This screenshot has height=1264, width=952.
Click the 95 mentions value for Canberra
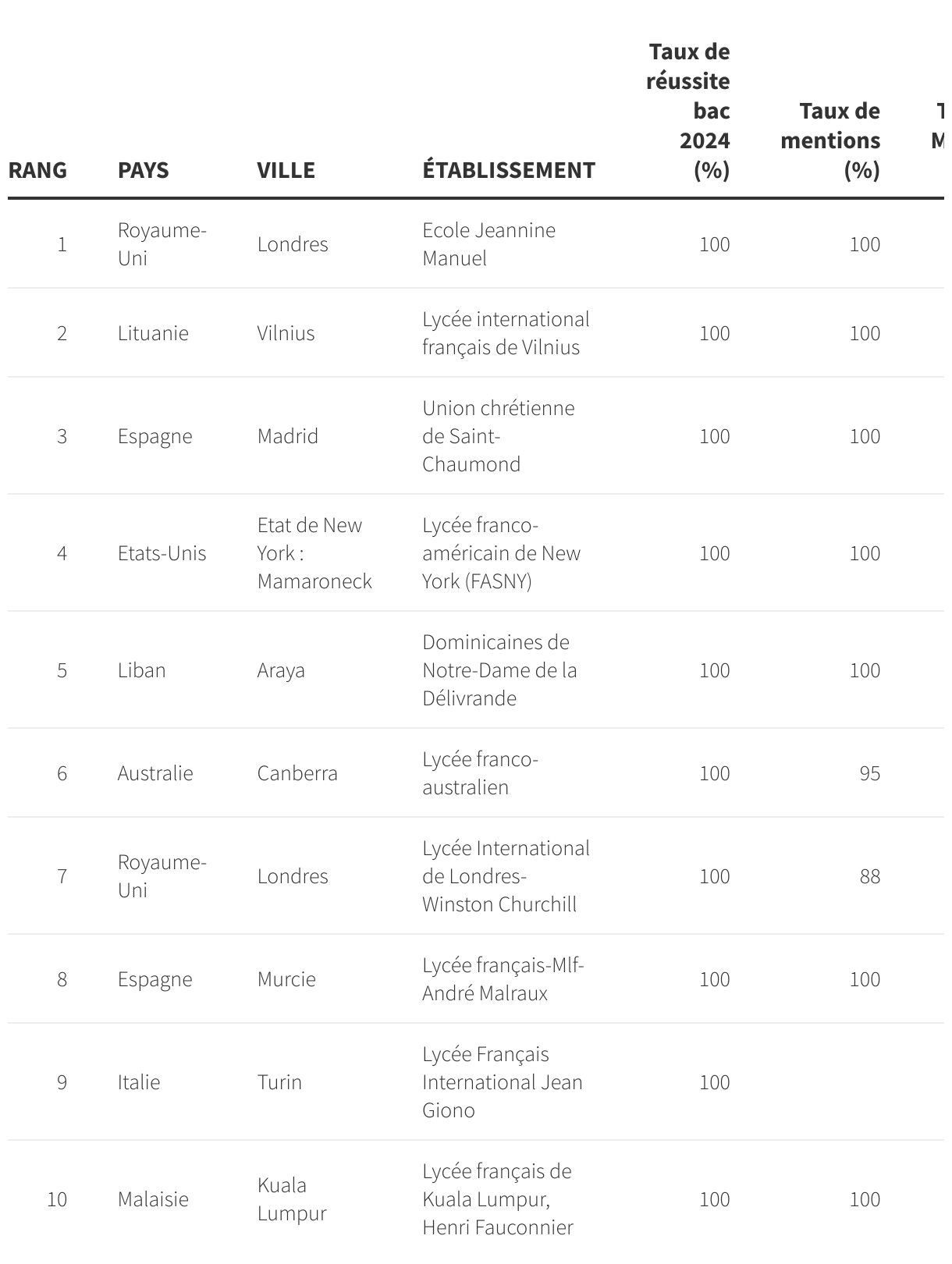coord(869,773)
